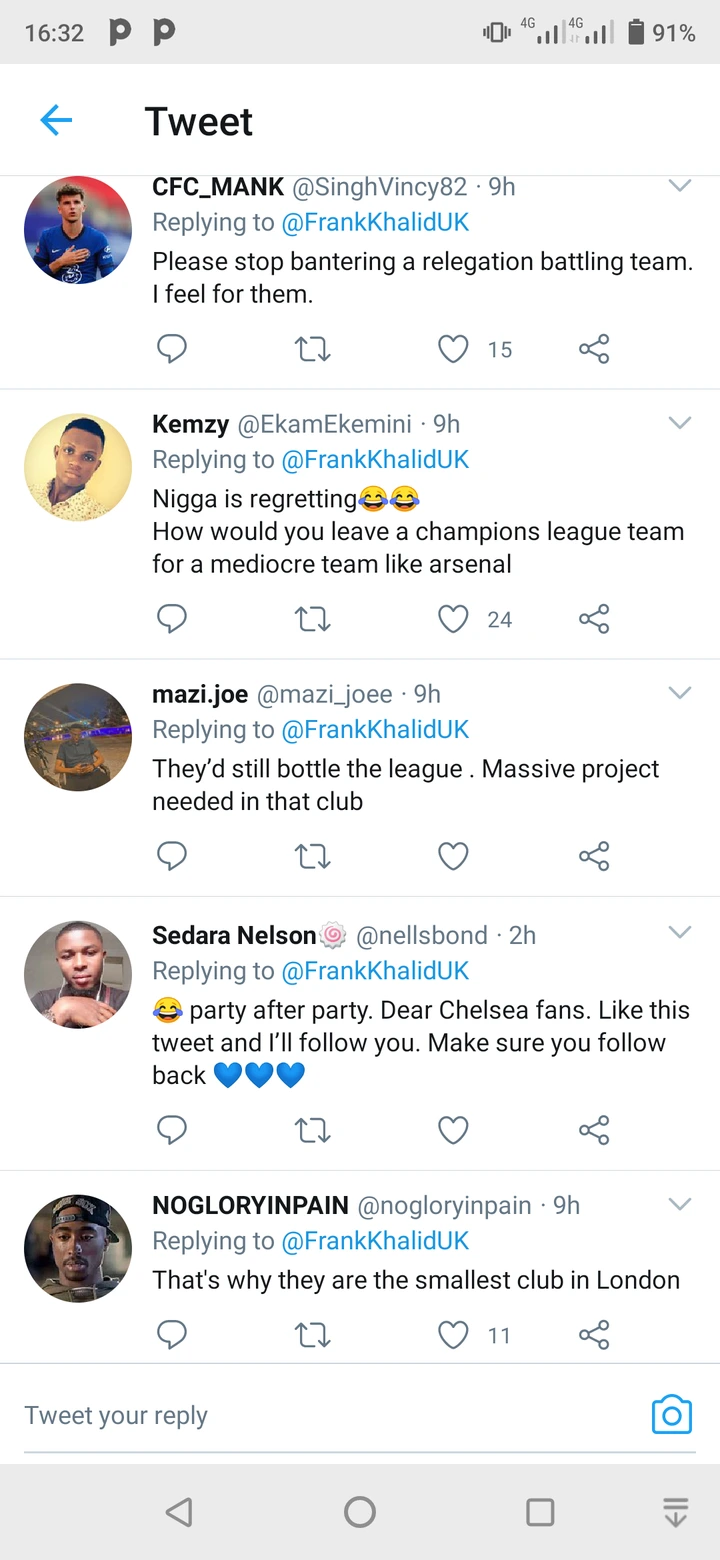Screen dimensions: 720x1560
Task: Share mazi.joe's tweet
Action: pyautogui.click(x=594, y=856)
